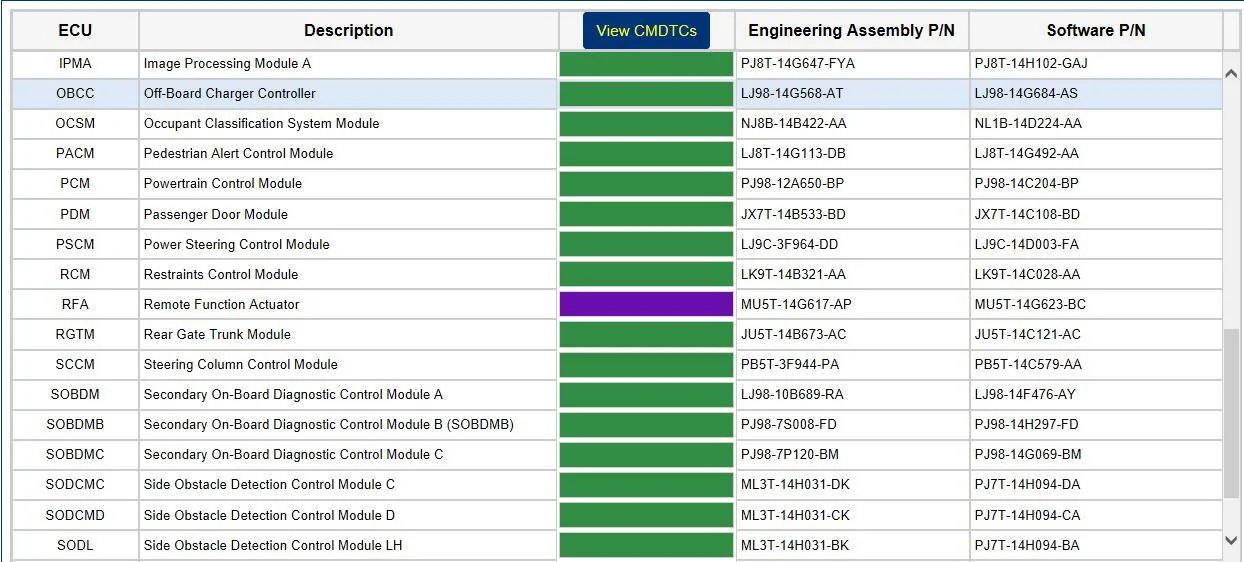
Task: Click assembly part number PJ98-7S008-FD
Action: 789,424
